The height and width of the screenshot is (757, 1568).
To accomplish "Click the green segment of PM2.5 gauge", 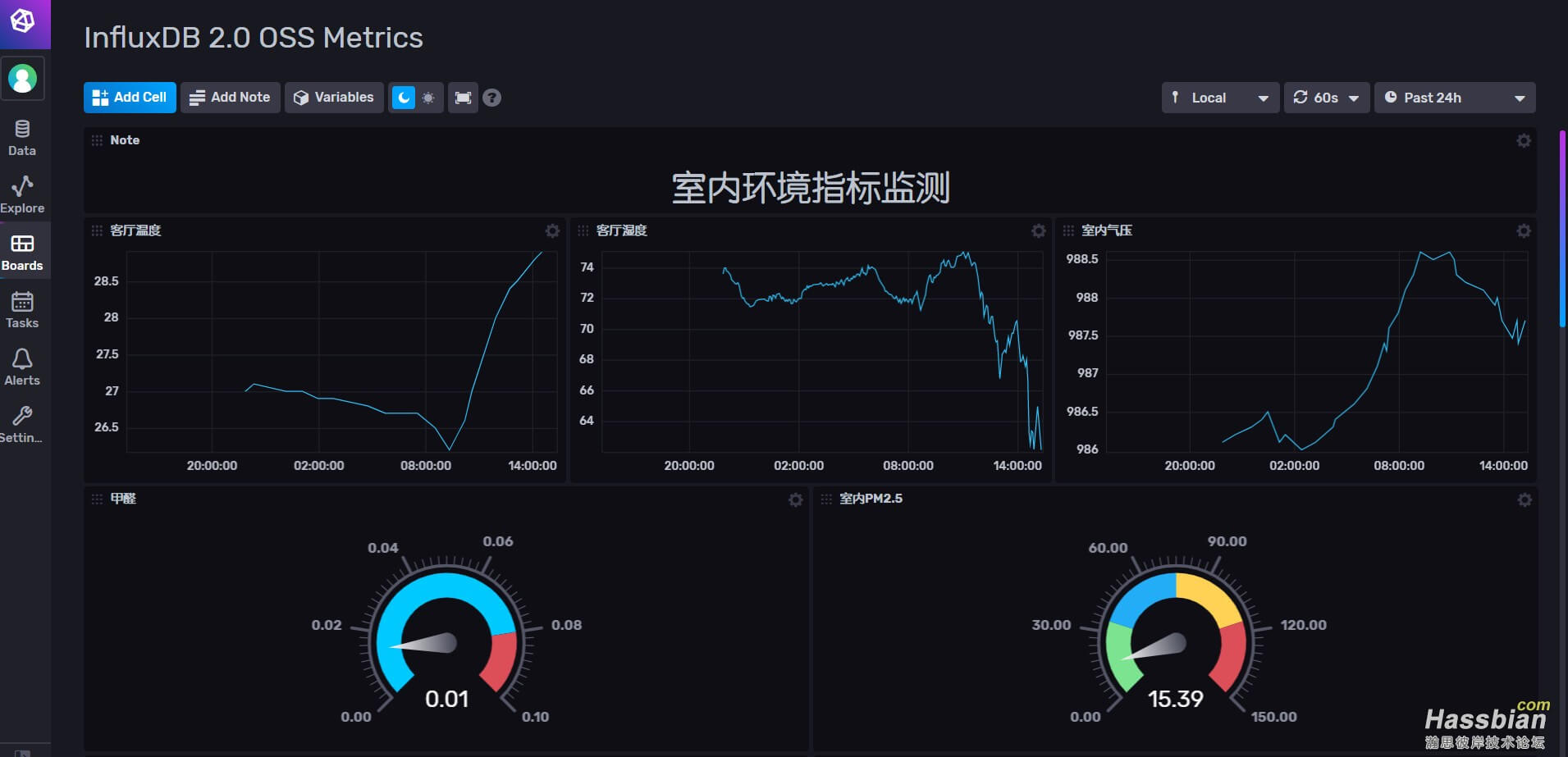I will click(x=1121, y=656).
